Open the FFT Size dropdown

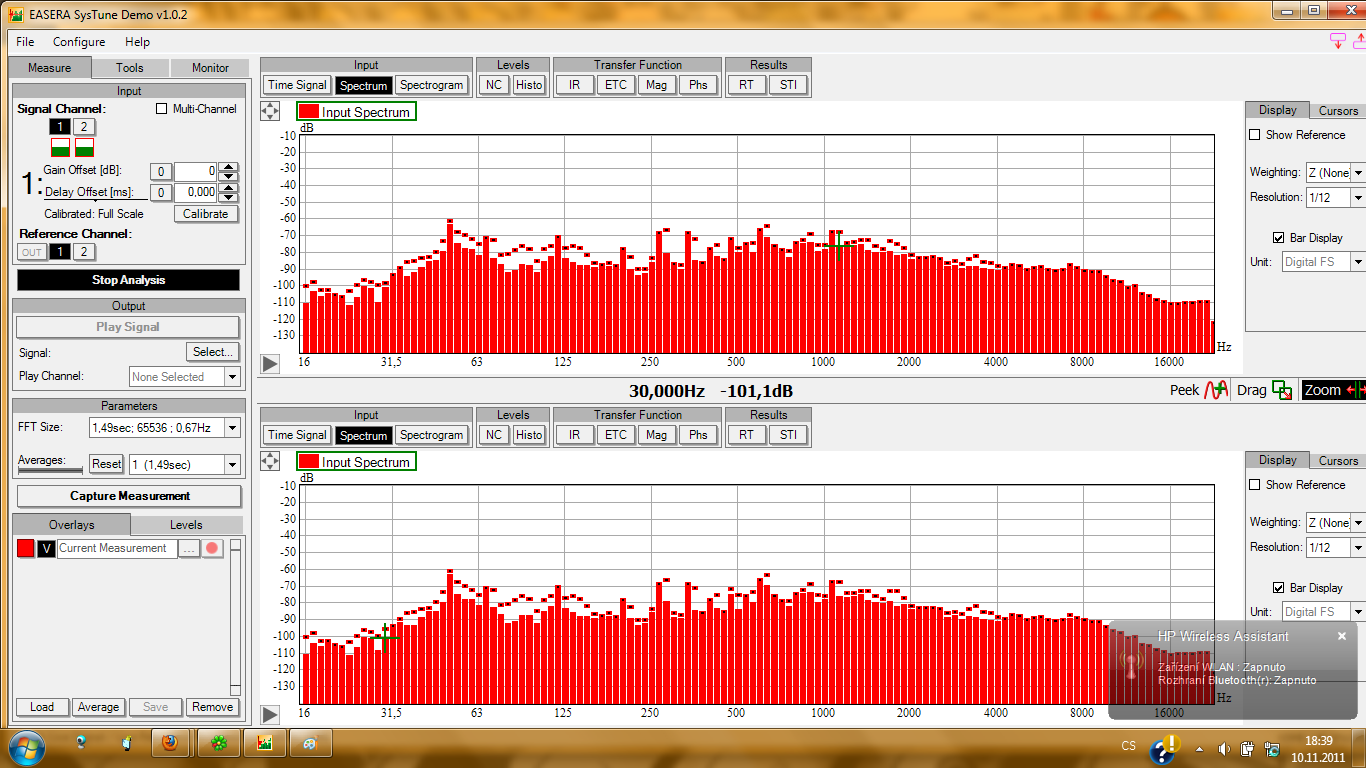232,428
